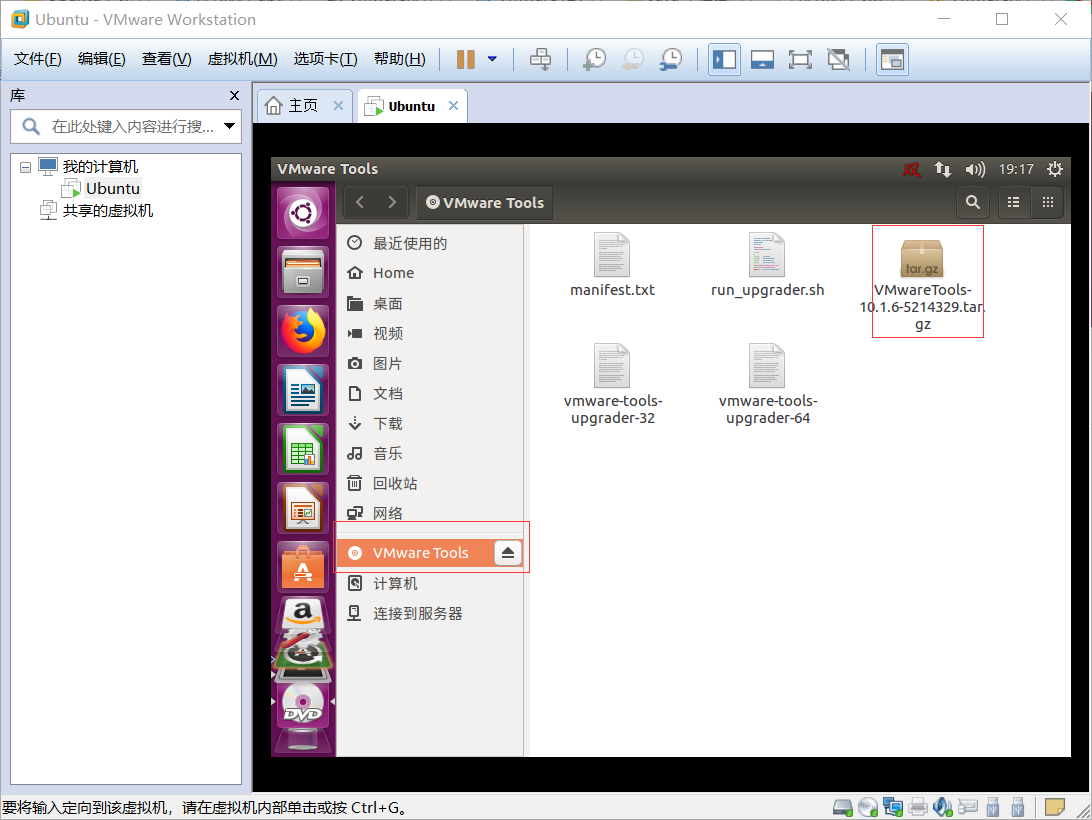Close the 库 library panel
1092x820 pixels.
[234, 95]
